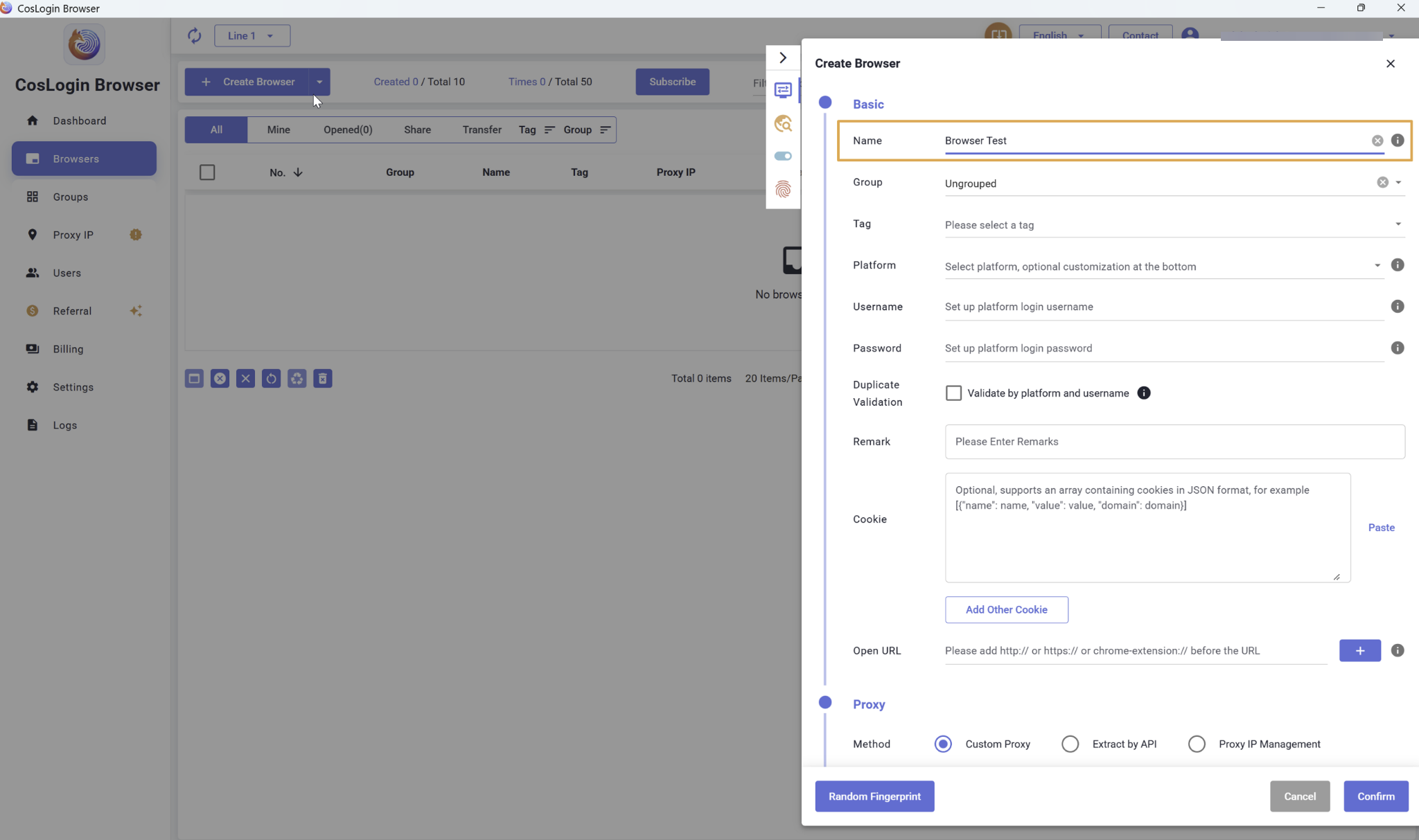This screenshot has width=1419, height=840.
Task: Click the Create Browser button in the toolbar
Action: (247, 82)
